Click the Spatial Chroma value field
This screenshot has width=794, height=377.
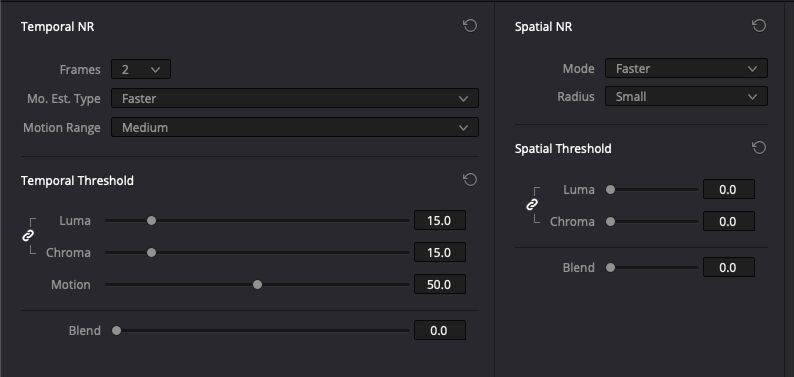(729, 221)
